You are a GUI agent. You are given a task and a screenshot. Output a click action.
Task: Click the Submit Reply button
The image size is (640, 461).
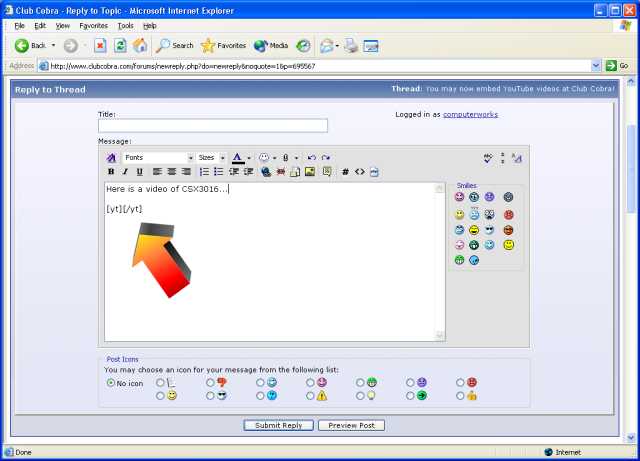[278, 425]
